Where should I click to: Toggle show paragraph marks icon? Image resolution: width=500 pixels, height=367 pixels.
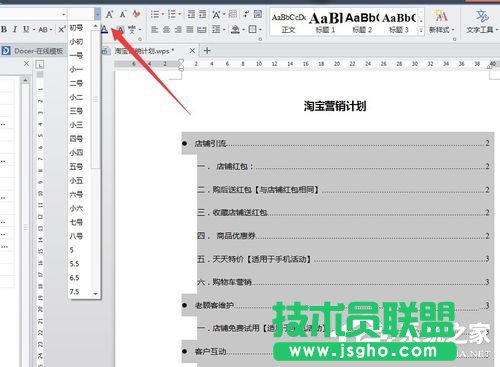[246, 14]
